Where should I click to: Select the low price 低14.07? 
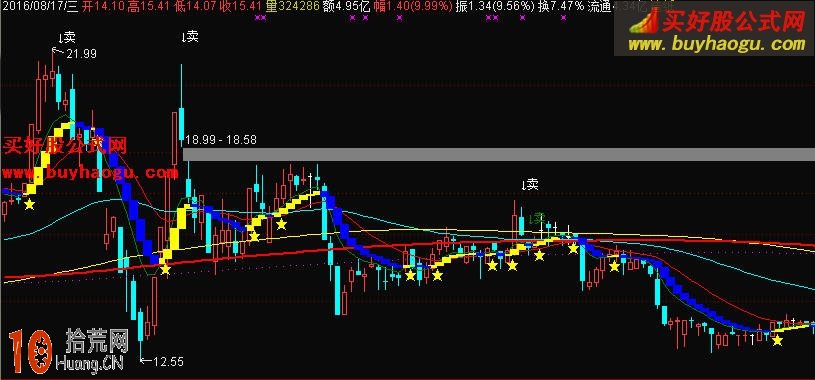click(196, 7)
